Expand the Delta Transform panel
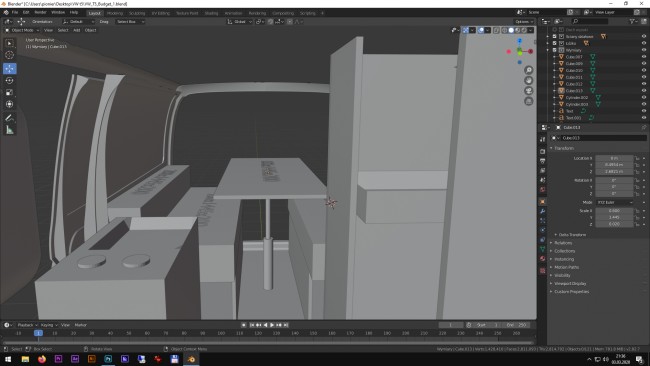Screen dimensions: 650x366 coord(572,235)
